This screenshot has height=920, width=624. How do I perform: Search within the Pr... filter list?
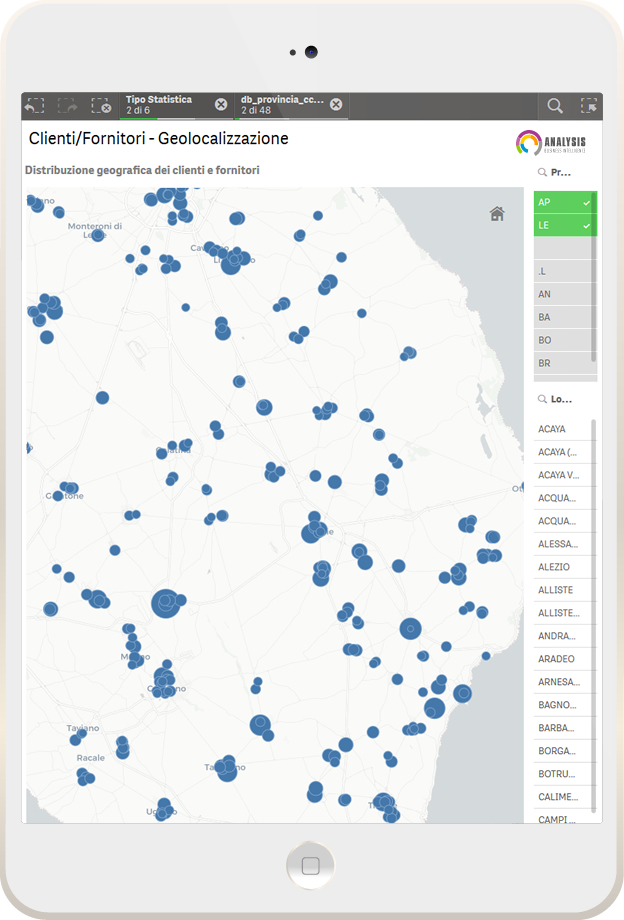point(543,173)
